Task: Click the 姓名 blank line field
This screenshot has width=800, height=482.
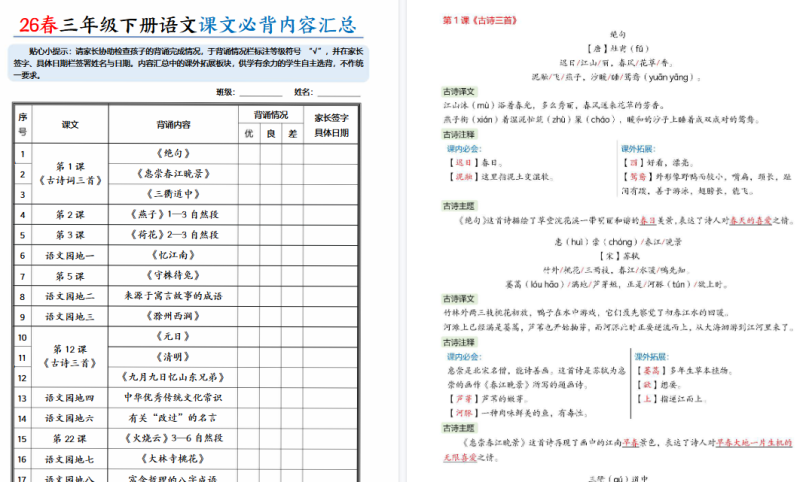Action: [339, 93]
